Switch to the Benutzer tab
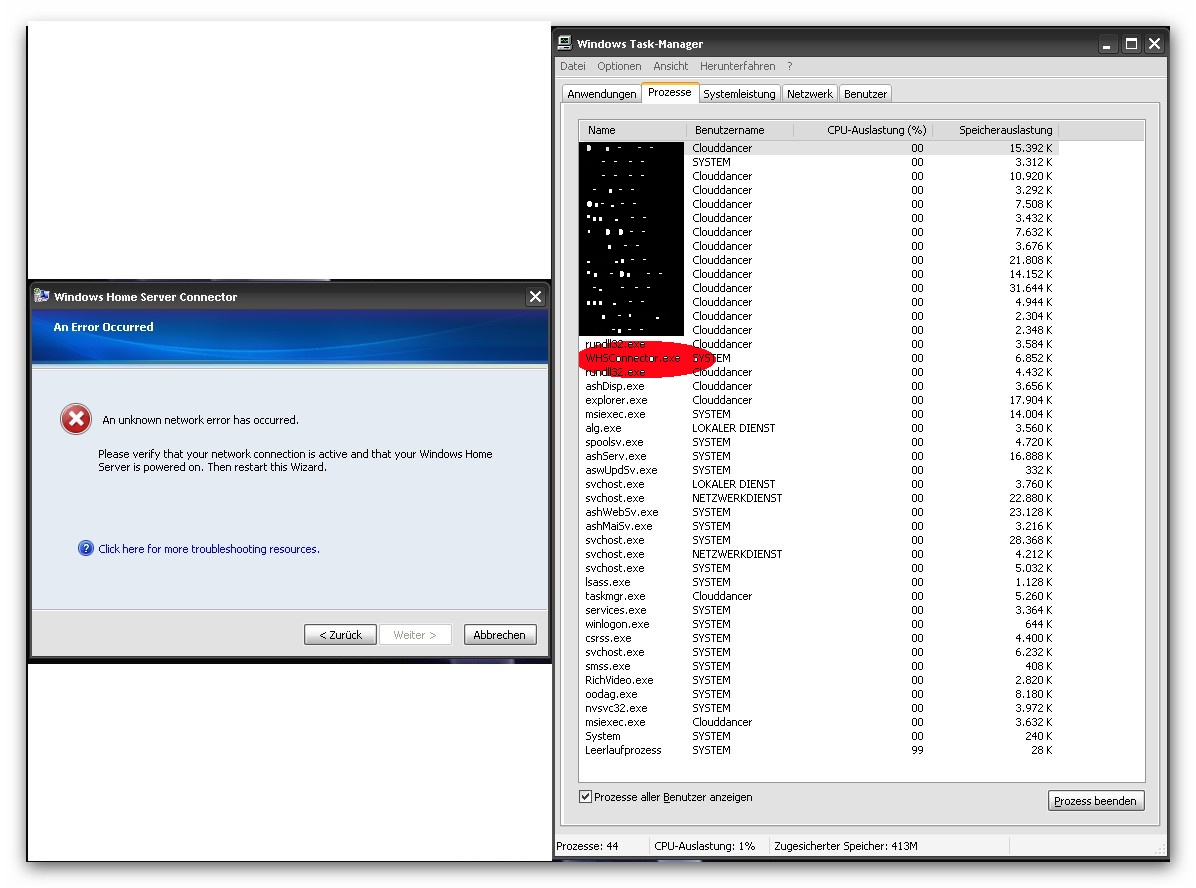 click(x=865, y=94)
